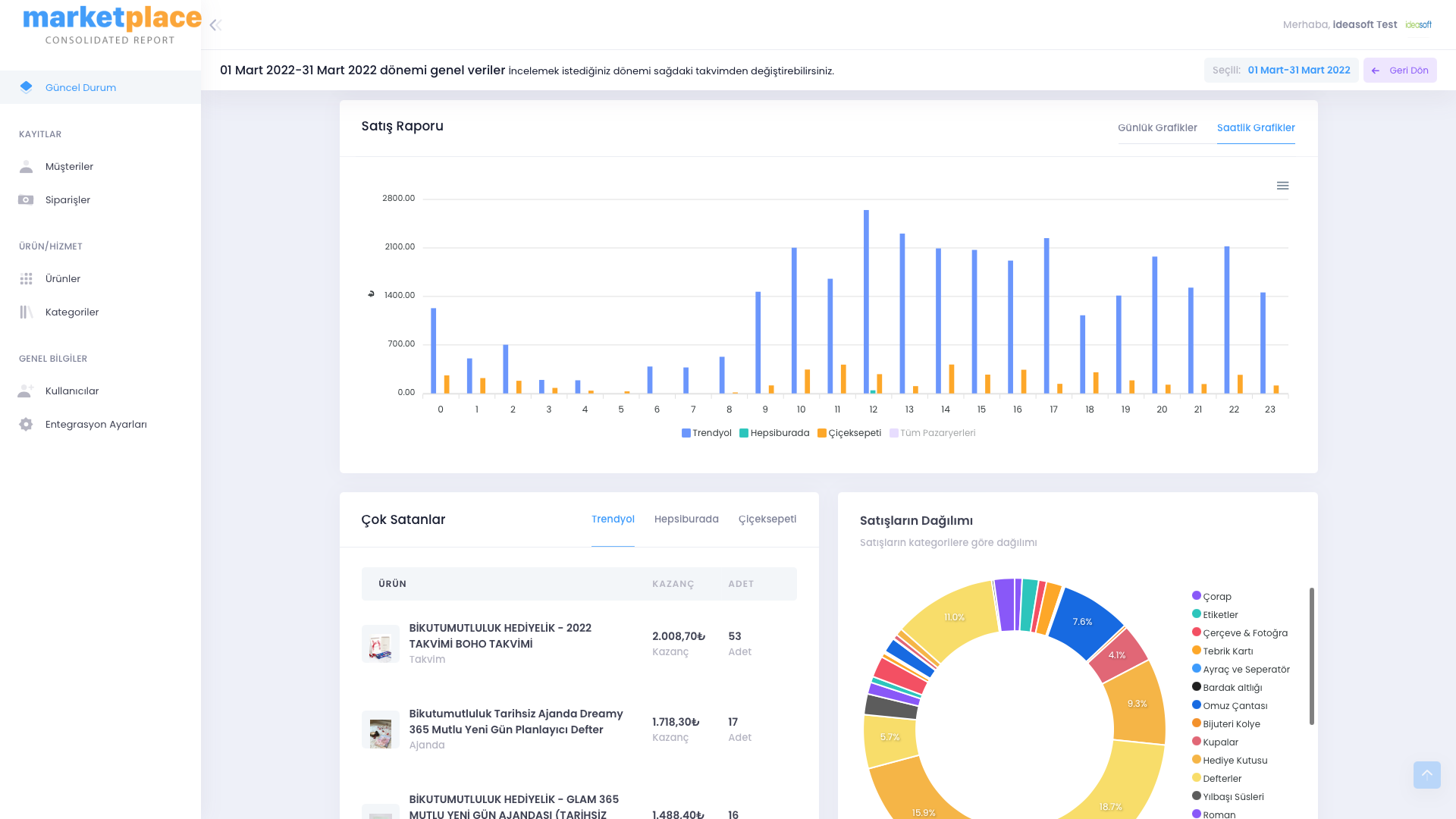The image size is (1456, 819).
Task: Click the 1.718,30₺ earnings value
Action: pyautogui.click(x=676, y=722)
